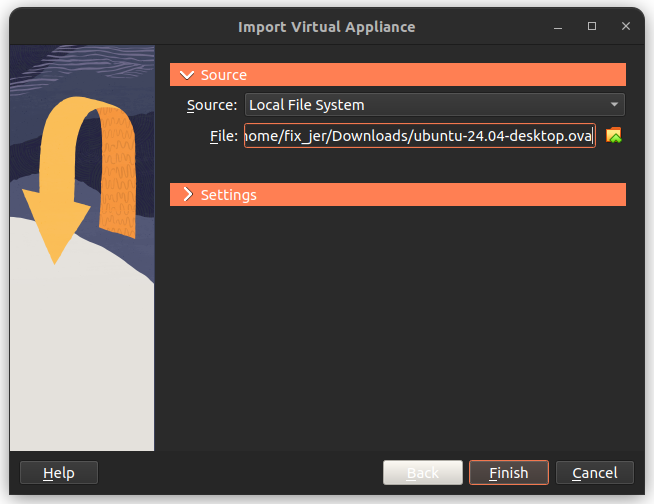This screenshot has height=504, width=654.
Task: Click the File path input field
Action: [420, 136]
